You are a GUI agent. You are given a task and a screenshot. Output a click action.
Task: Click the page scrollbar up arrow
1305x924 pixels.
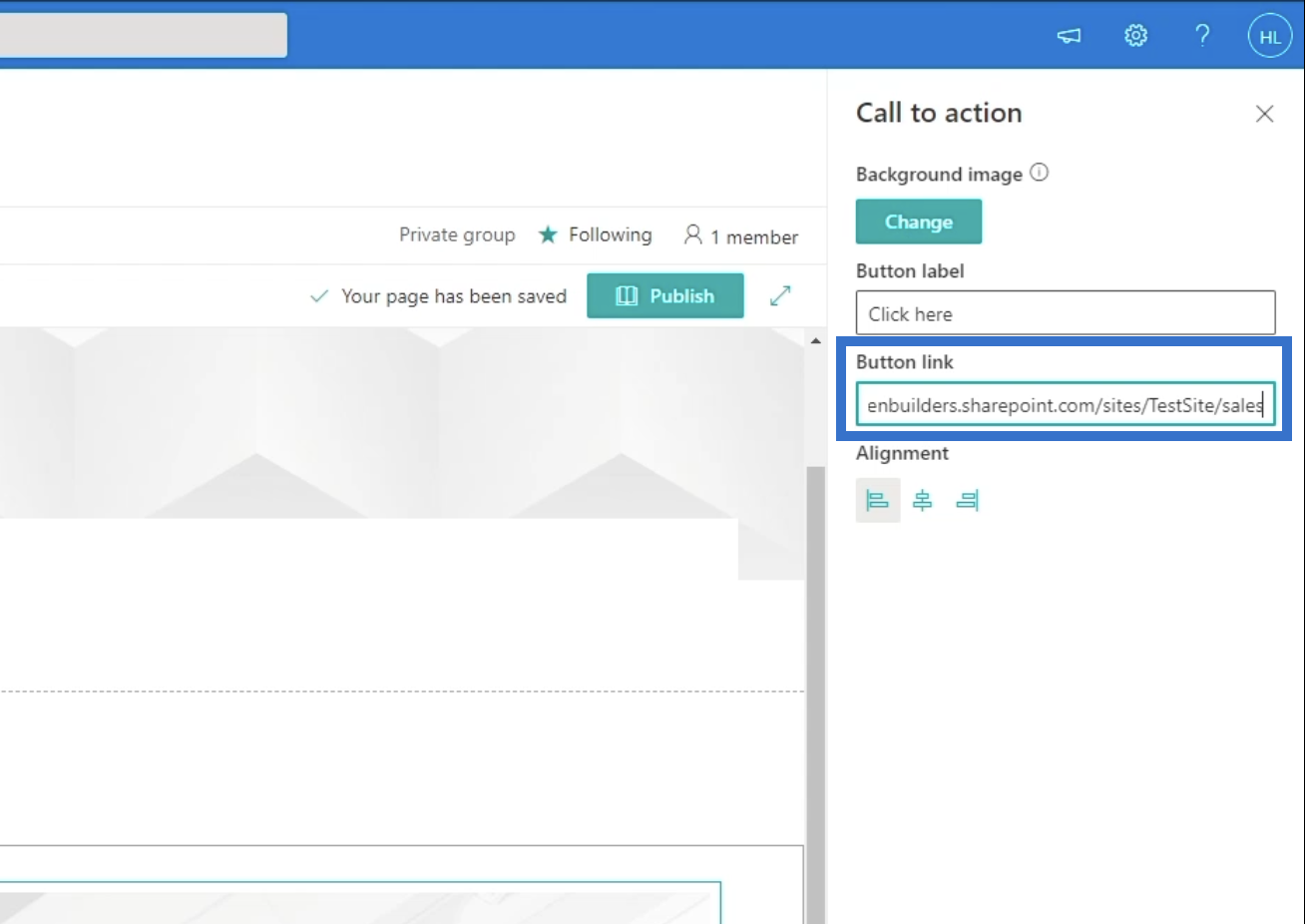[x=815, y=340]
